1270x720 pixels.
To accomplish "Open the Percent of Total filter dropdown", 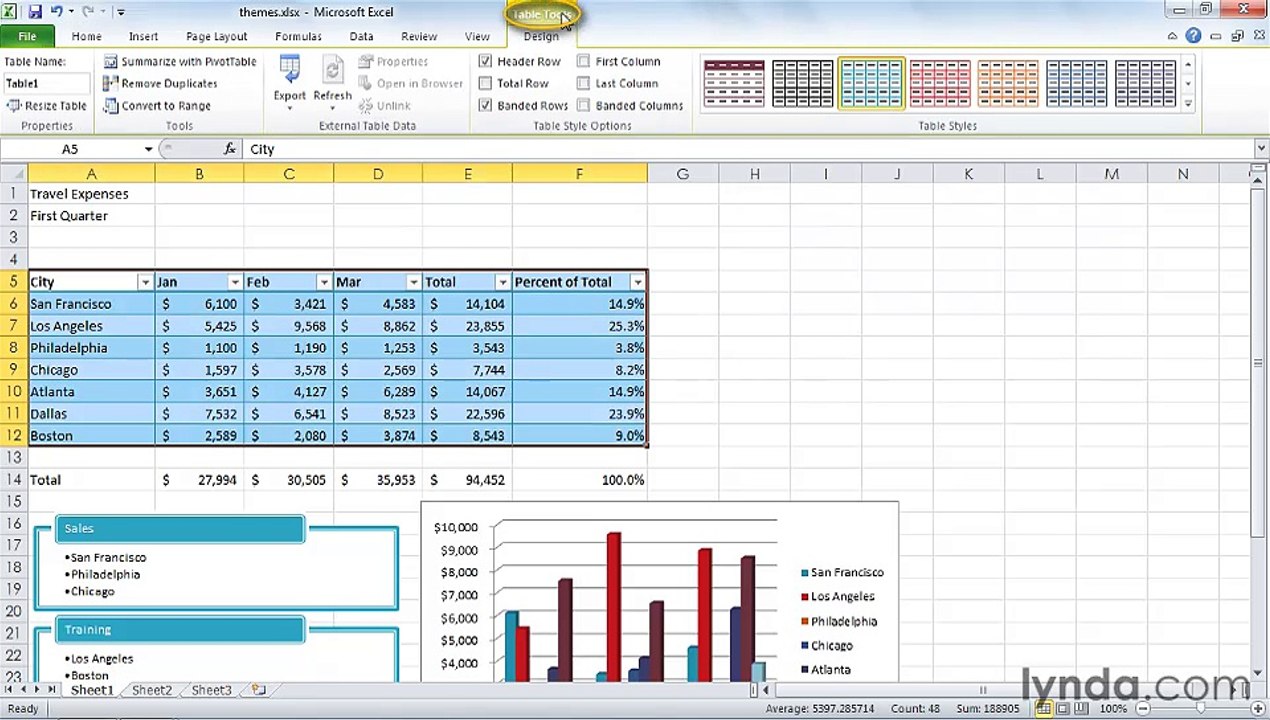I will click(x=637, y=283).
